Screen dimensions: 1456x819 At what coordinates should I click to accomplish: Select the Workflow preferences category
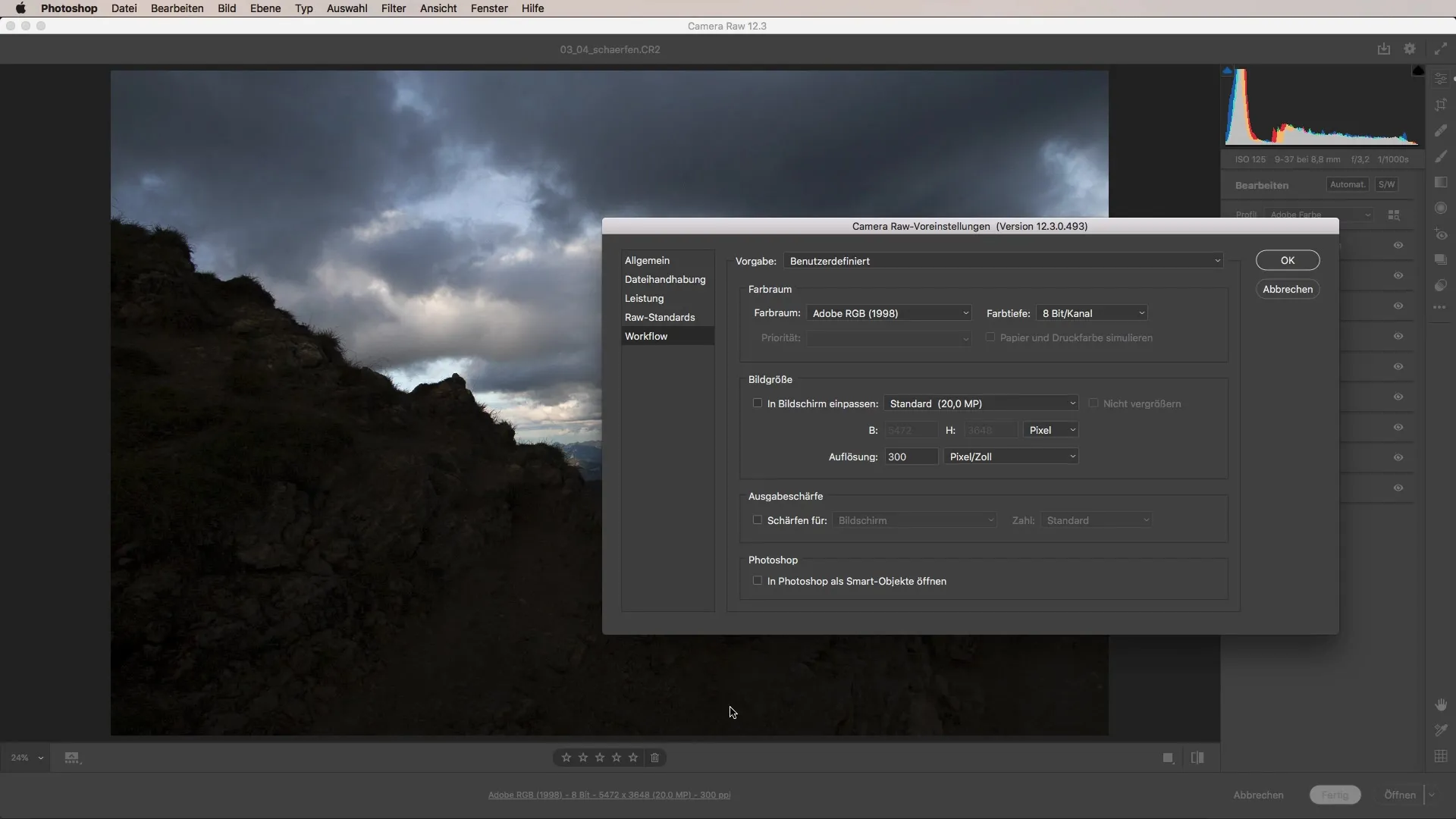coord(667,336)
